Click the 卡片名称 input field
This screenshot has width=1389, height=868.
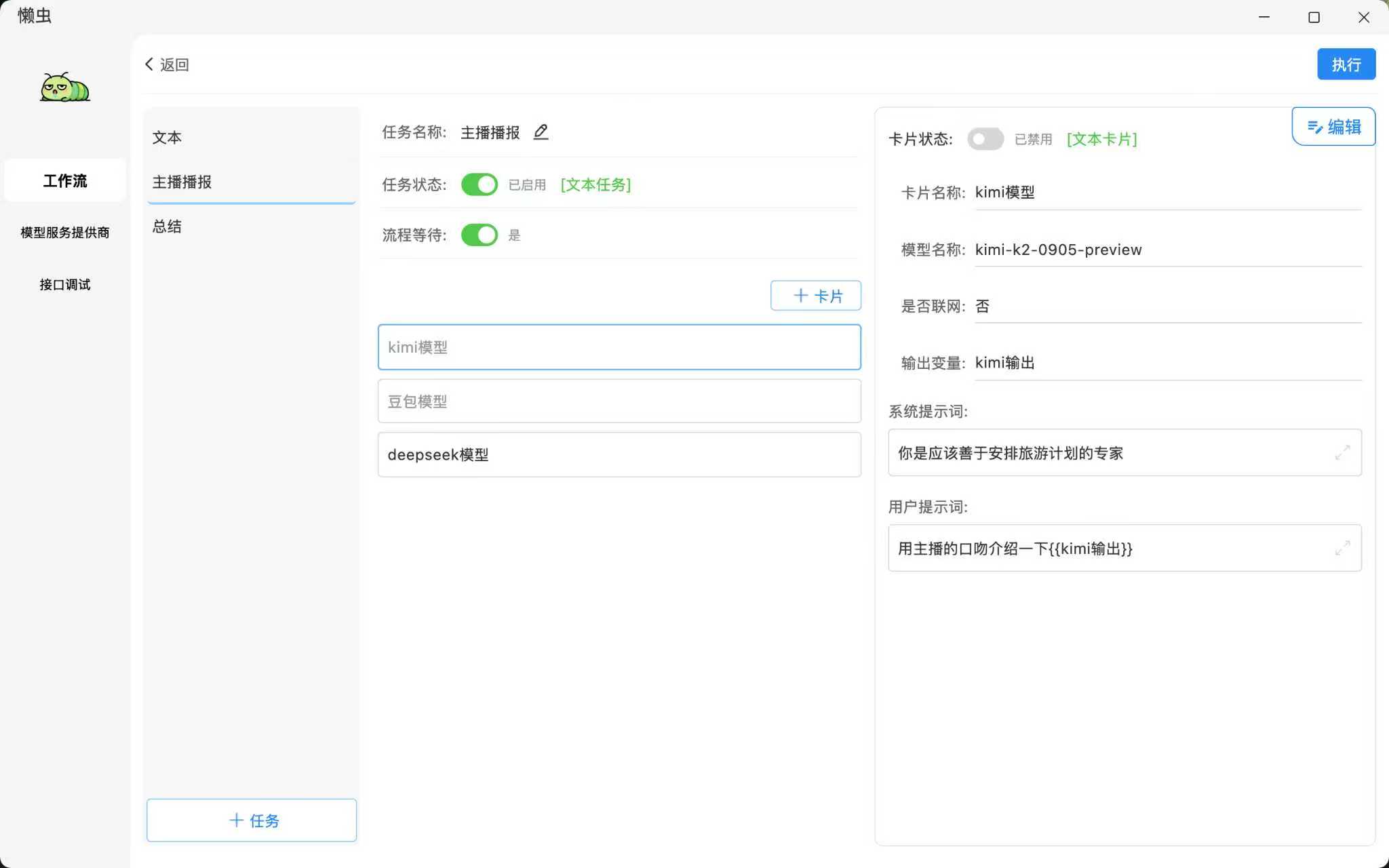coord(1166,192)
